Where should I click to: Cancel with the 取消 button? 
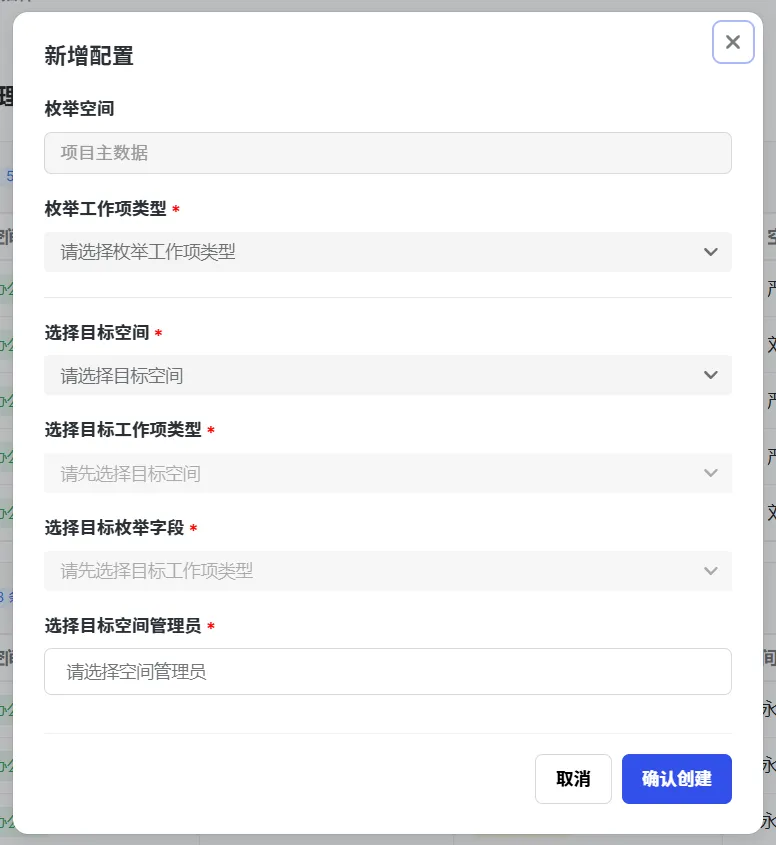click(573, 779)
